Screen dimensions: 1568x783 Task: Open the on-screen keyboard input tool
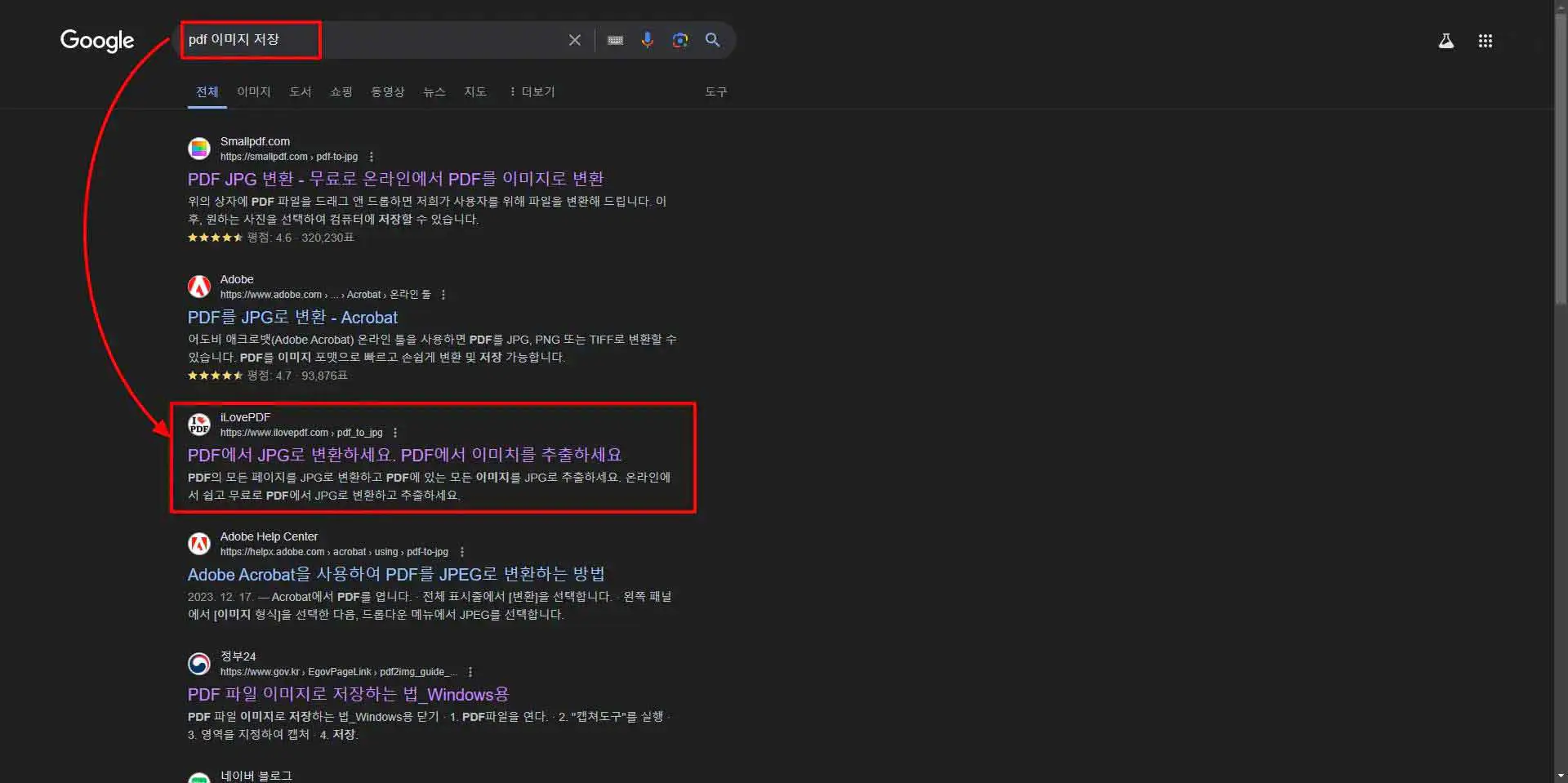click(x=616, y=40)
